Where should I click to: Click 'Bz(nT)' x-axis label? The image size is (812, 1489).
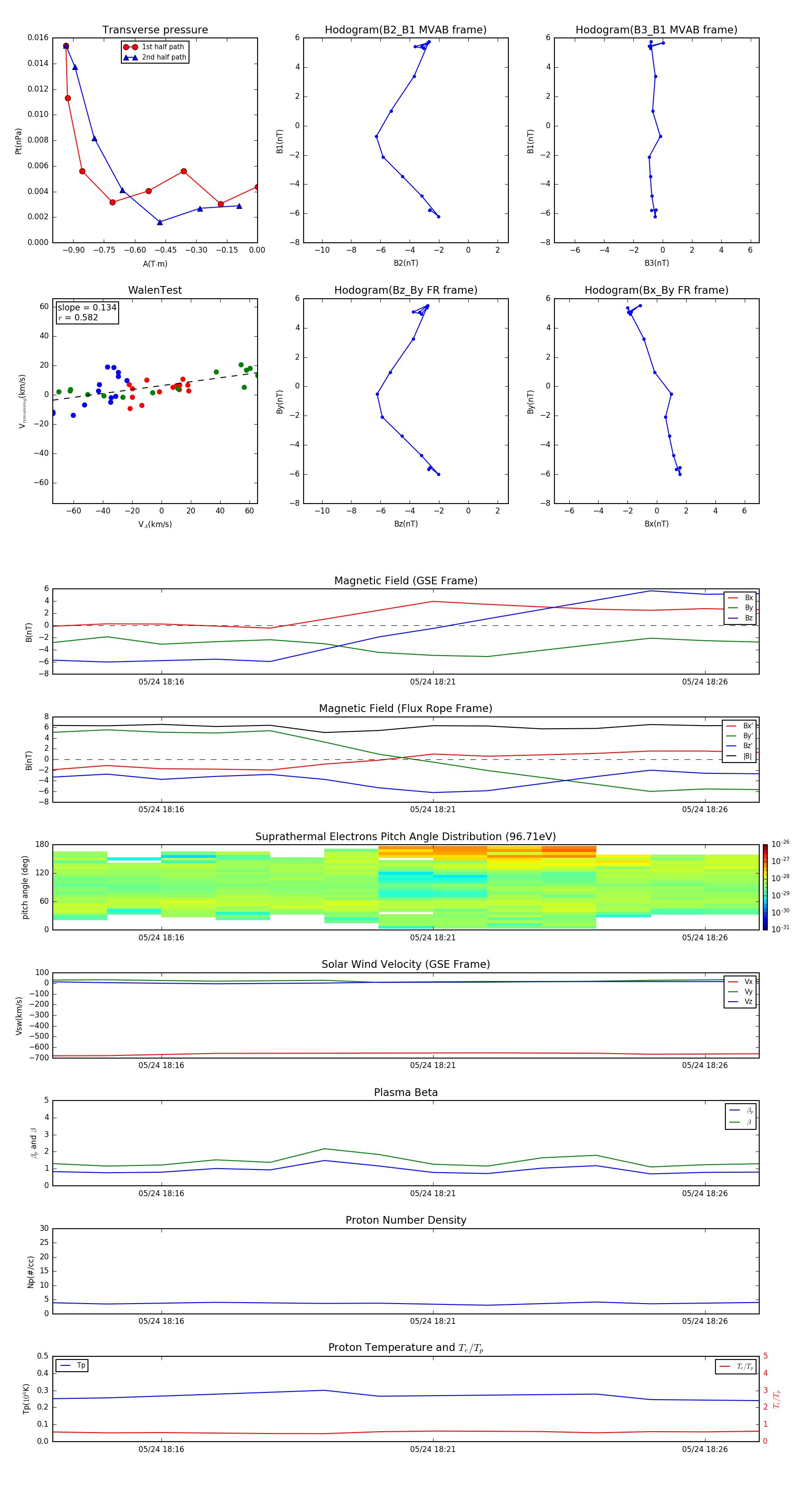click(x=406, y=524)
